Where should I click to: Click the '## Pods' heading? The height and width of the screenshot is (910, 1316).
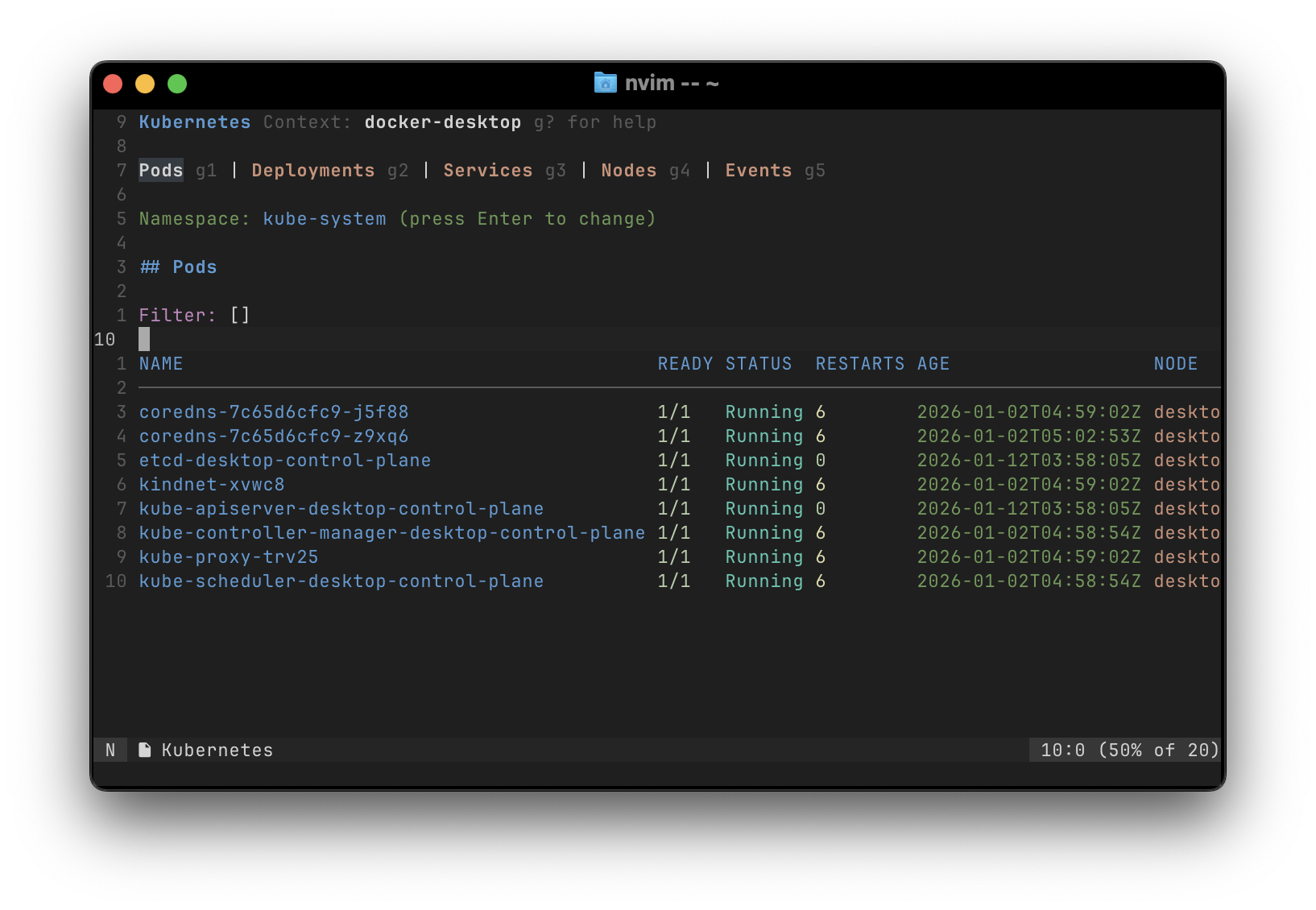click(178, 267)
